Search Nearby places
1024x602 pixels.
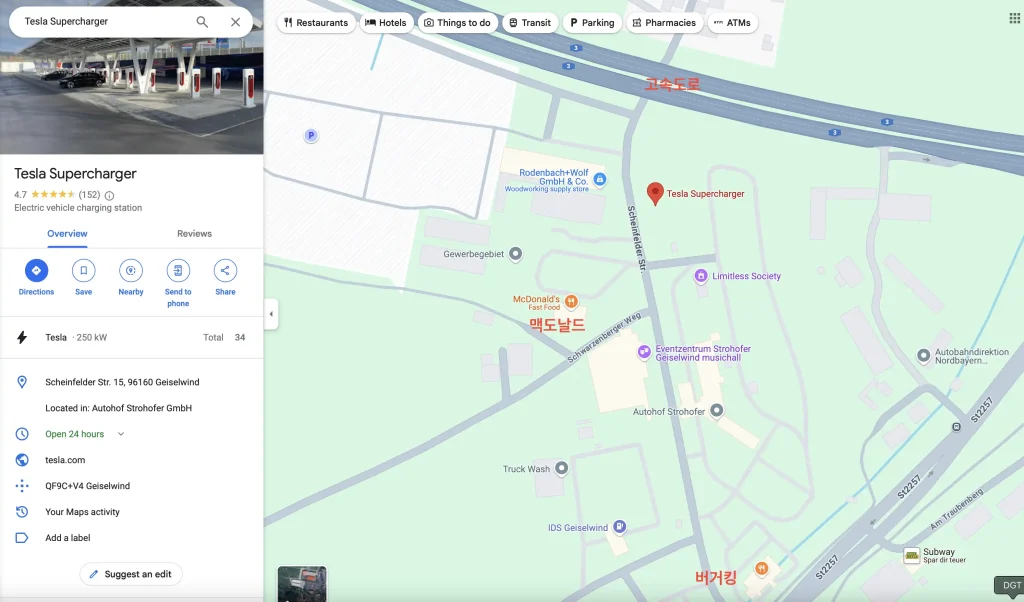[x=131, y=277]
